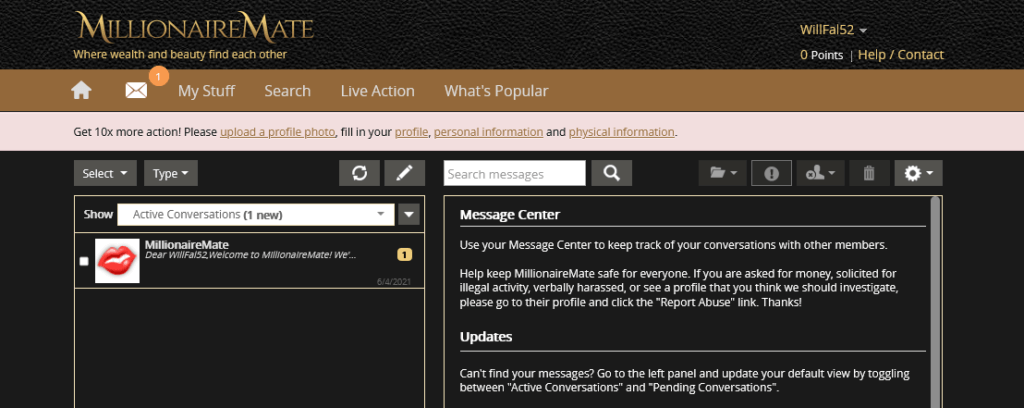The width and height of the screenshot is (1024, 408).
Task: Open the mail envelope inbox icon
Action: pyautogui.click(x=136, y=91)
